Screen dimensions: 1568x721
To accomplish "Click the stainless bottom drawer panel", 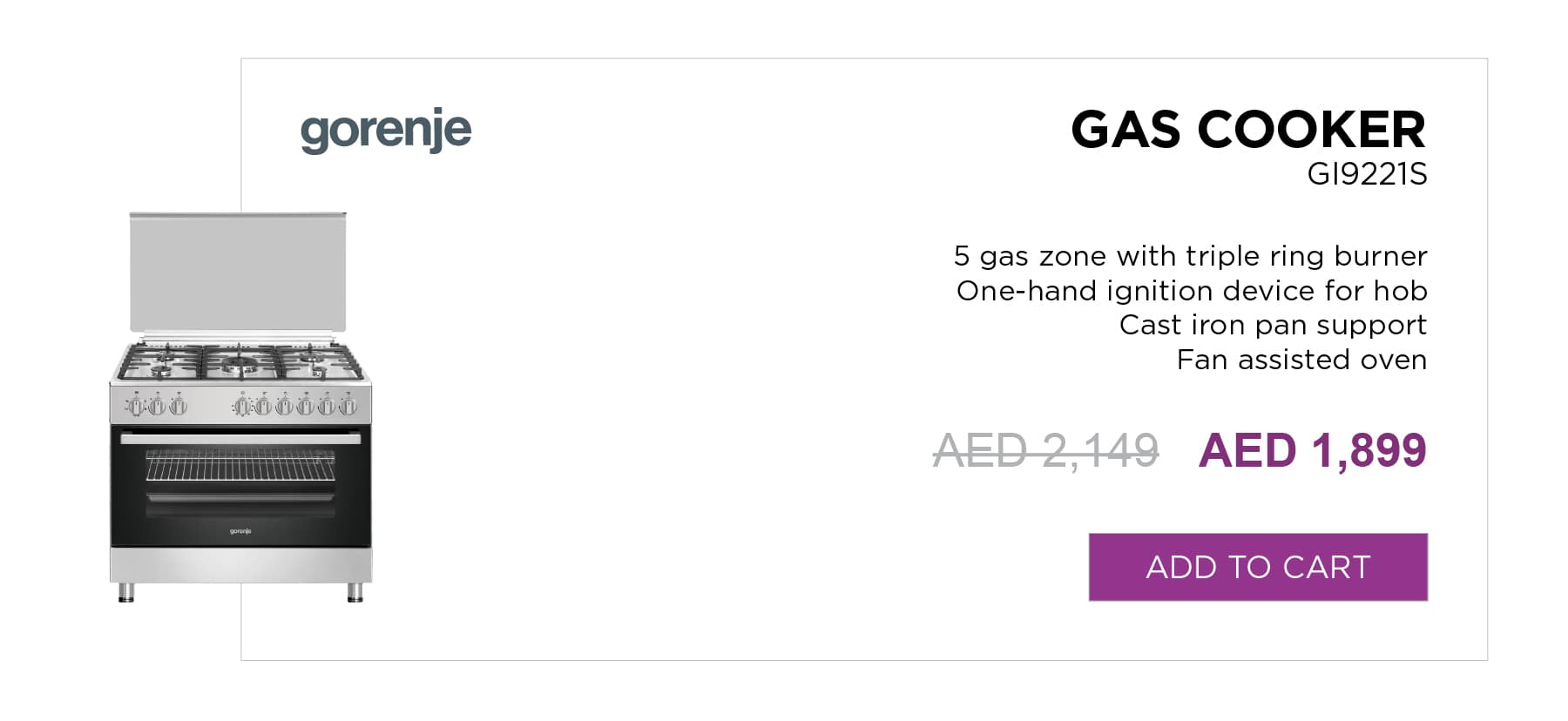I will (x=240, y=565).
